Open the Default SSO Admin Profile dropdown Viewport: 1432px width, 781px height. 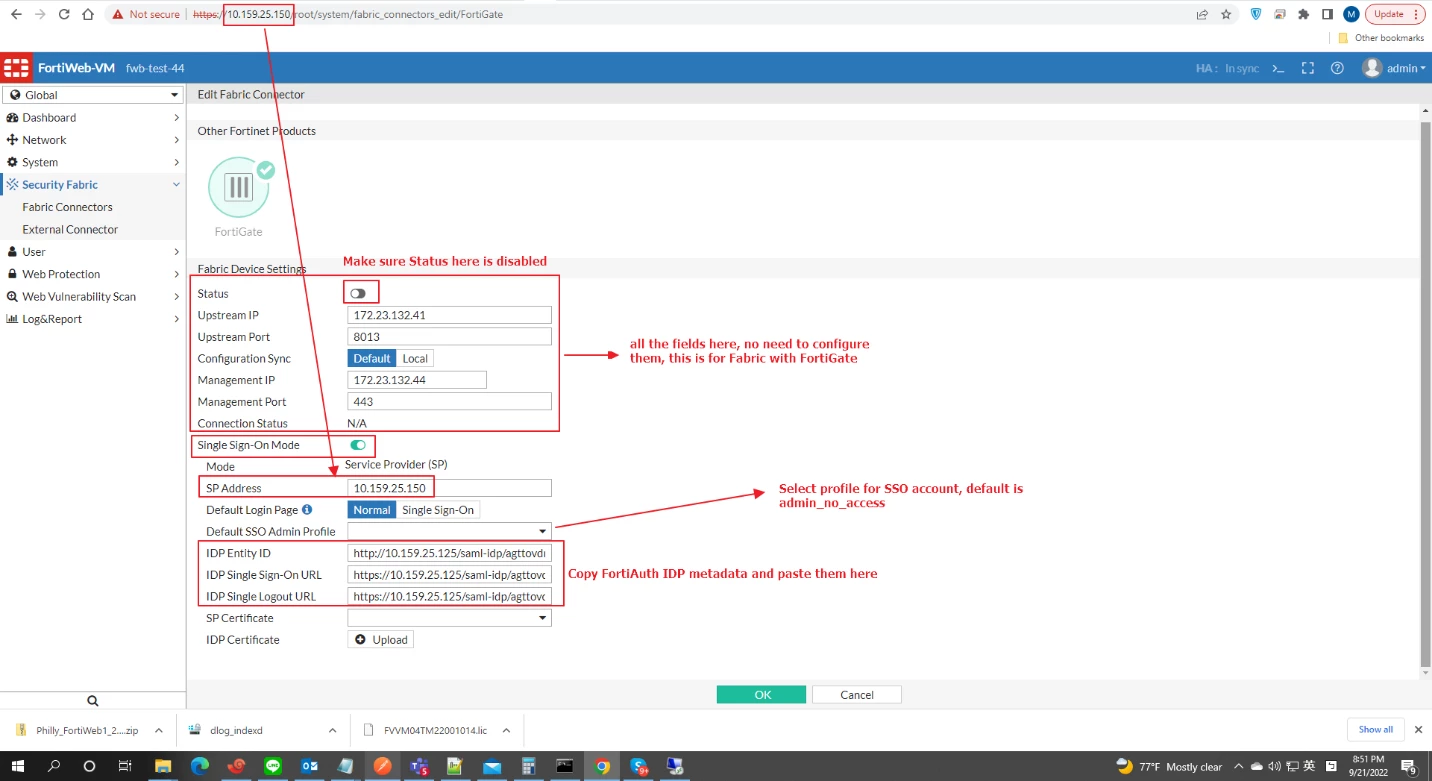[x=449, y=531]
